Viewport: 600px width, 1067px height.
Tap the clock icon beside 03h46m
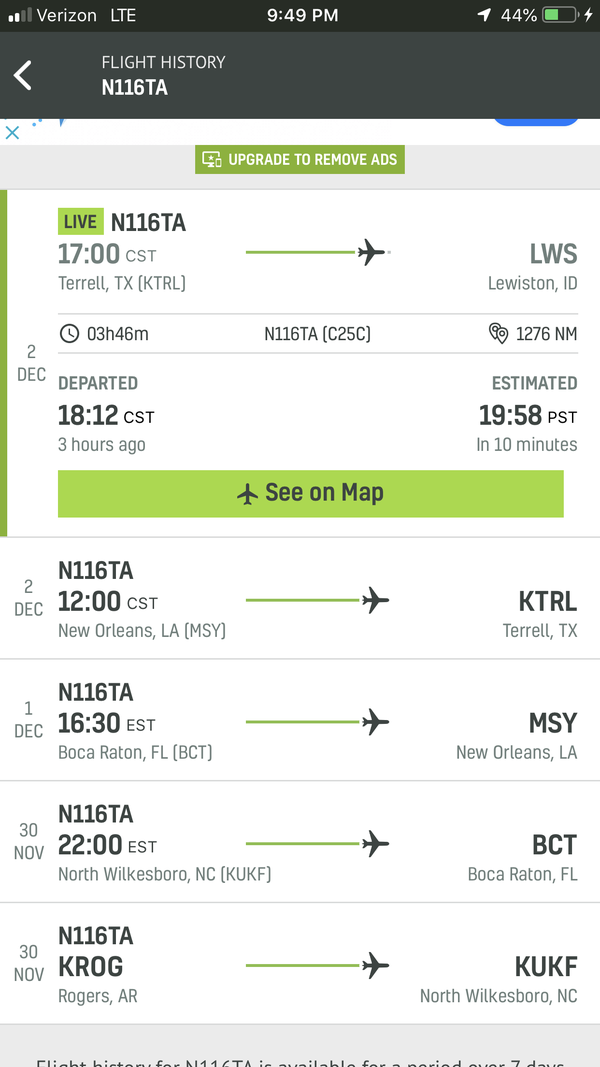point(69,334)
